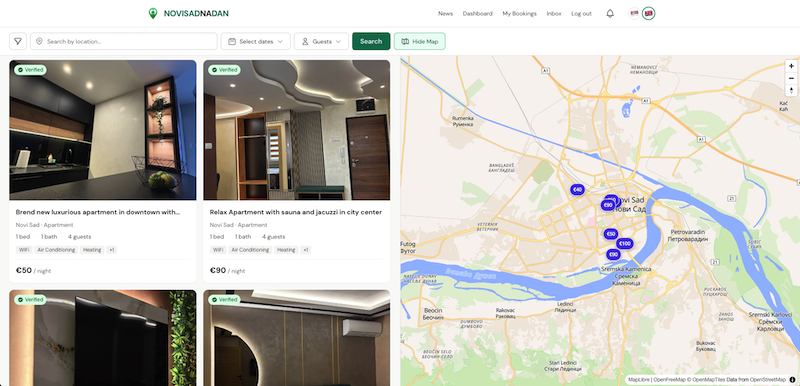Click the map attribution info icon
The image size is (800, 386).
[792, 379]
